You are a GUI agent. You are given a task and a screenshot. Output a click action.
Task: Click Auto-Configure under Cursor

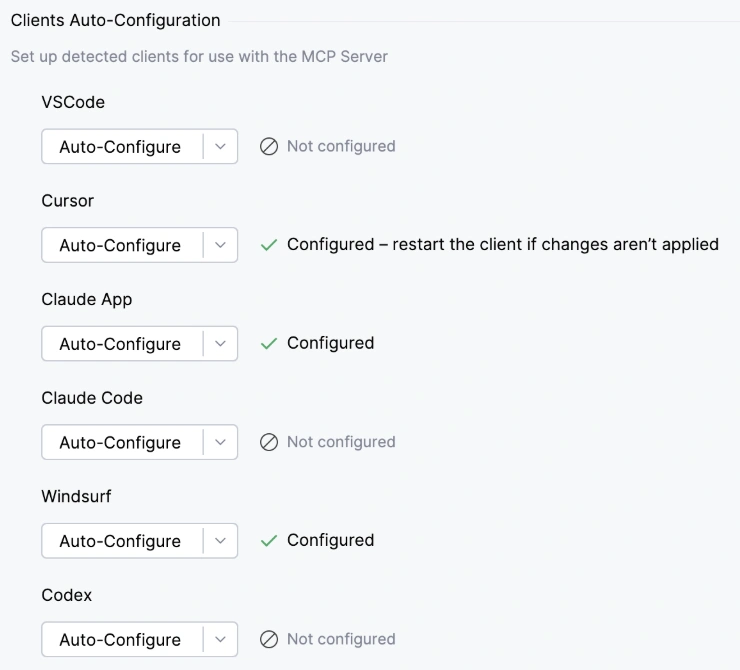(x=120, y=245)
